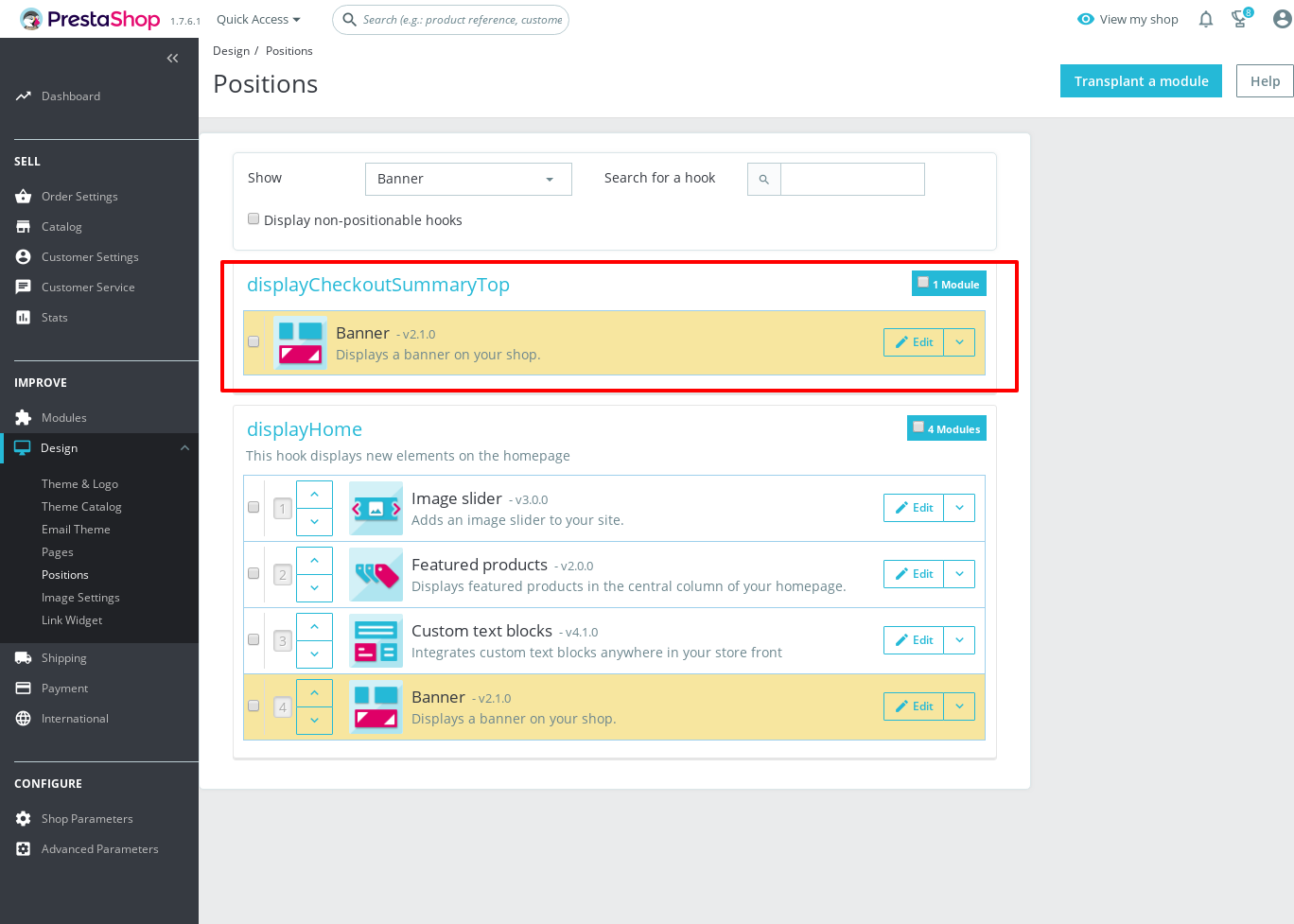Open International via the globe icon
Screen dimensions: 1294x924
pyautogui.click(x=23, y=718)
